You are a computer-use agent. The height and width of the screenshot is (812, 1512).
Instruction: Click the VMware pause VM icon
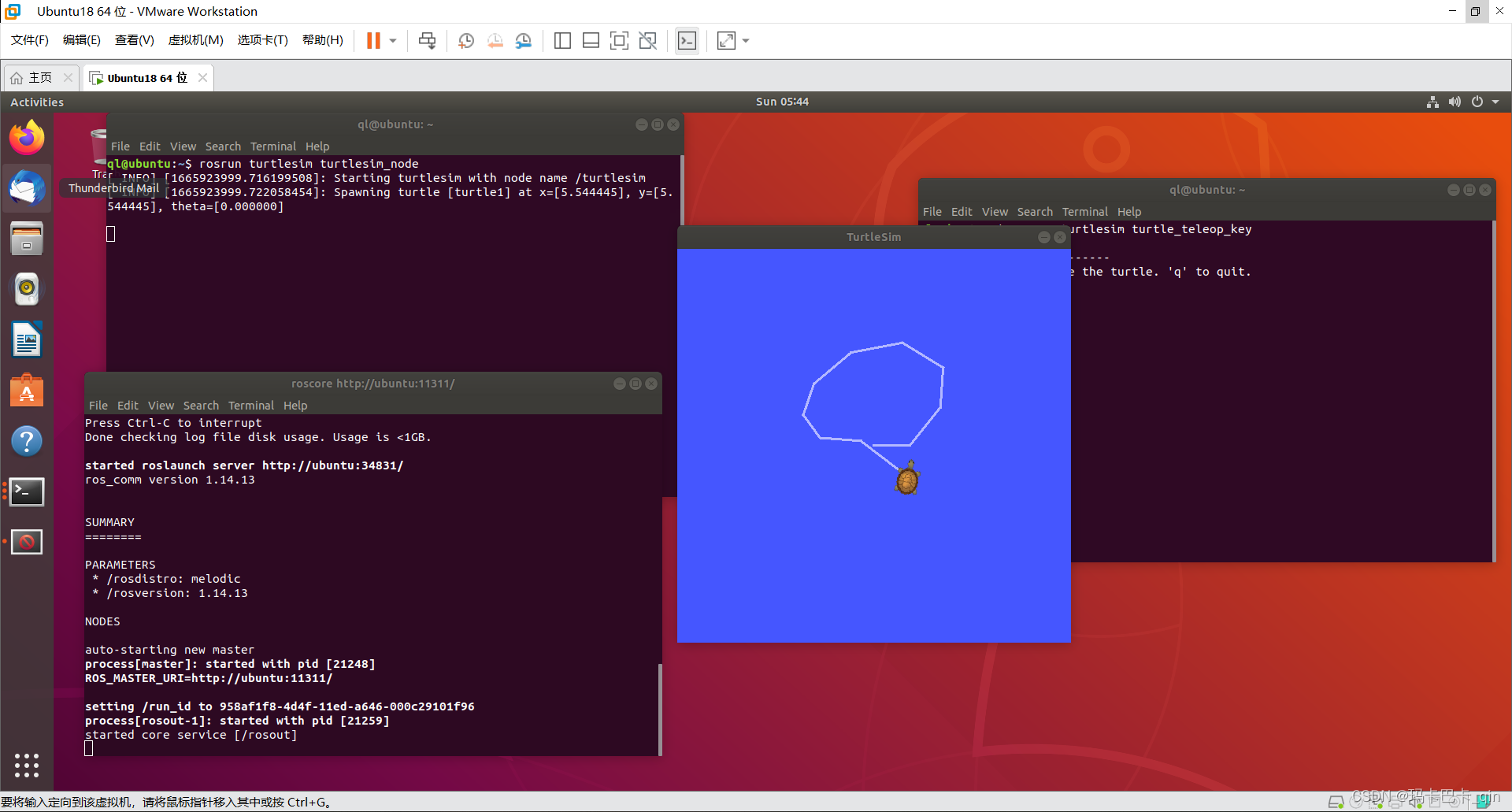[x=373, y=40]
